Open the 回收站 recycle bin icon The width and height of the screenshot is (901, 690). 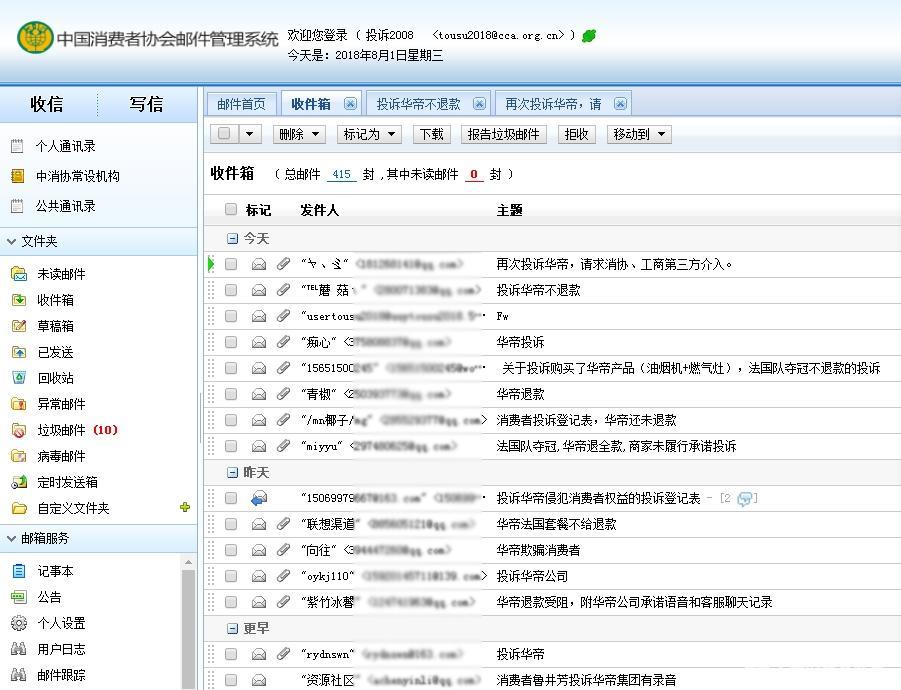[x=18, y=378]
